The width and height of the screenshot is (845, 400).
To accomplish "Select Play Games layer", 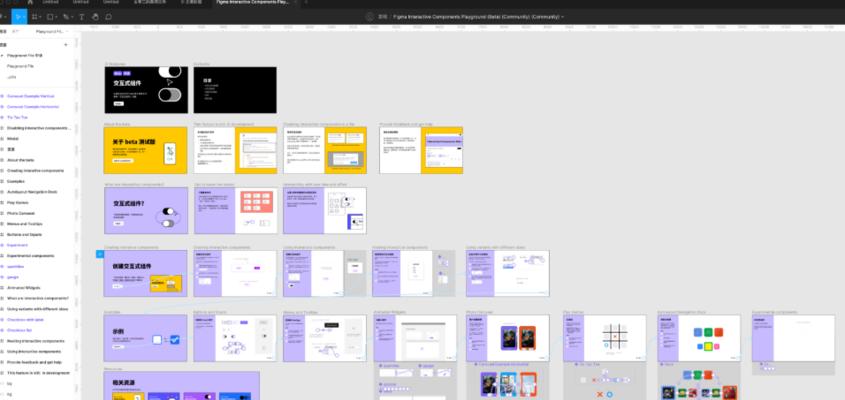I will point(18,203).
